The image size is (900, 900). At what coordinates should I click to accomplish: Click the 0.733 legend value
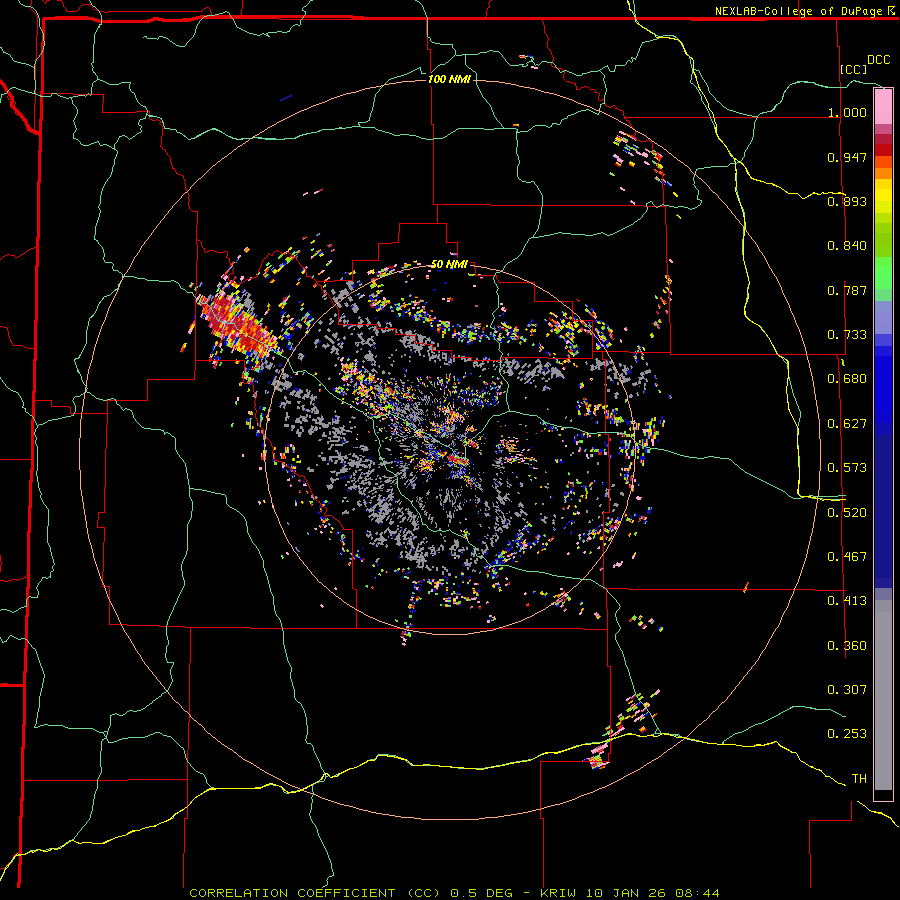(x=847, y=335)
